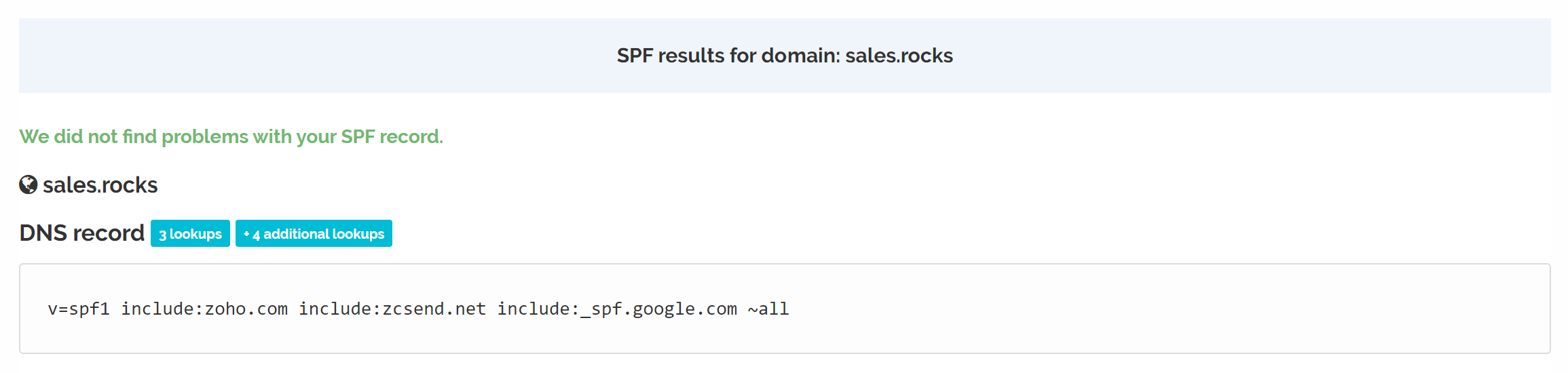The image size is (1568, 373).
Task: Click the sales.rocks heading below the green message
Action: [x=100, y=185]
